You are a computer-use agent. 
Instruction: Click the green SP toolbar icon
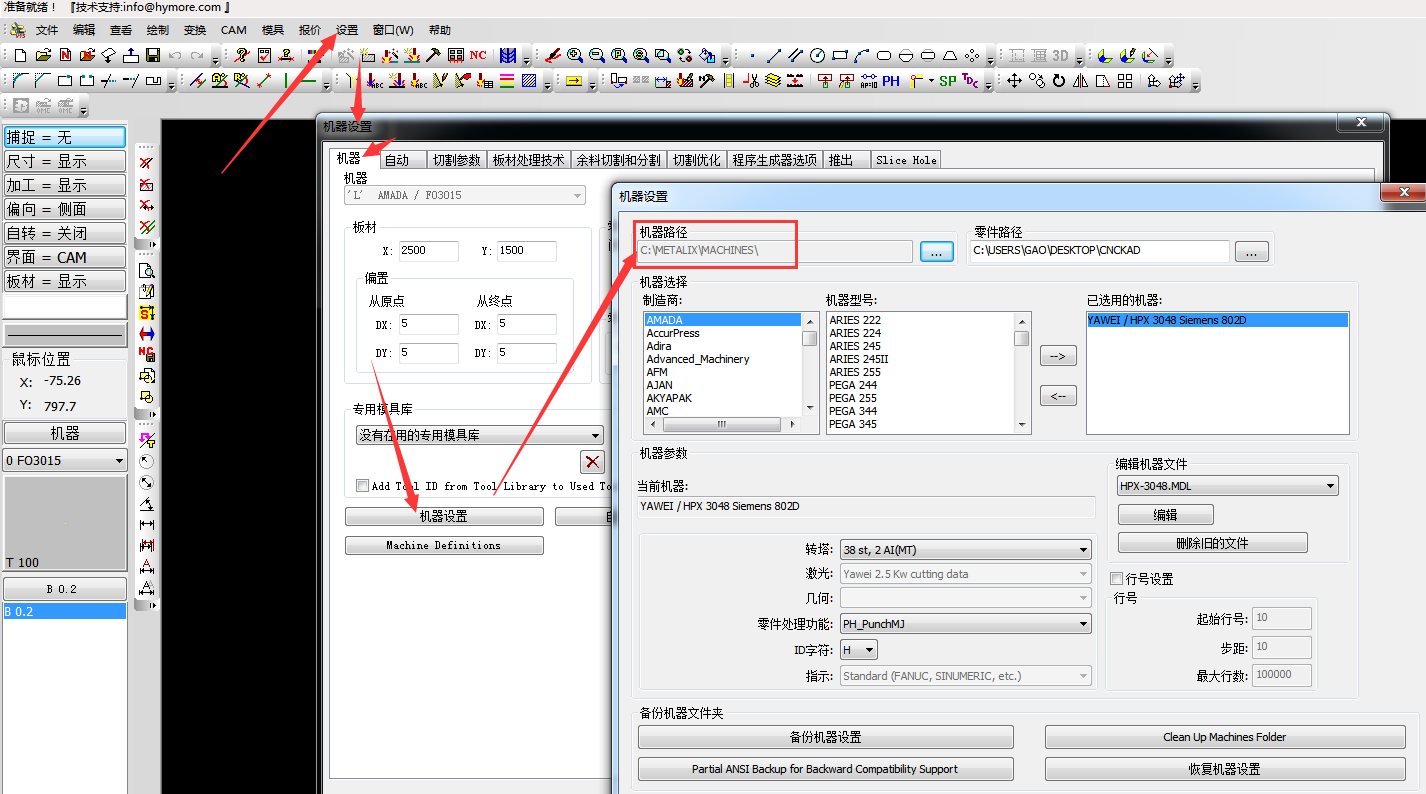point(947,81)
